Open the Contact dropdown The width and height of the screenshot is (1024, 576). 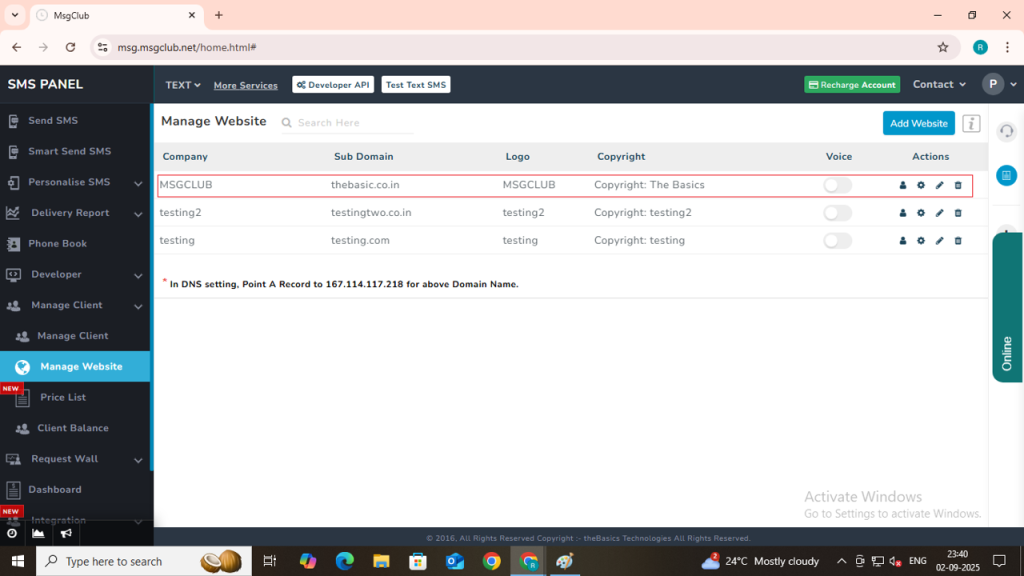pos(939,84)
